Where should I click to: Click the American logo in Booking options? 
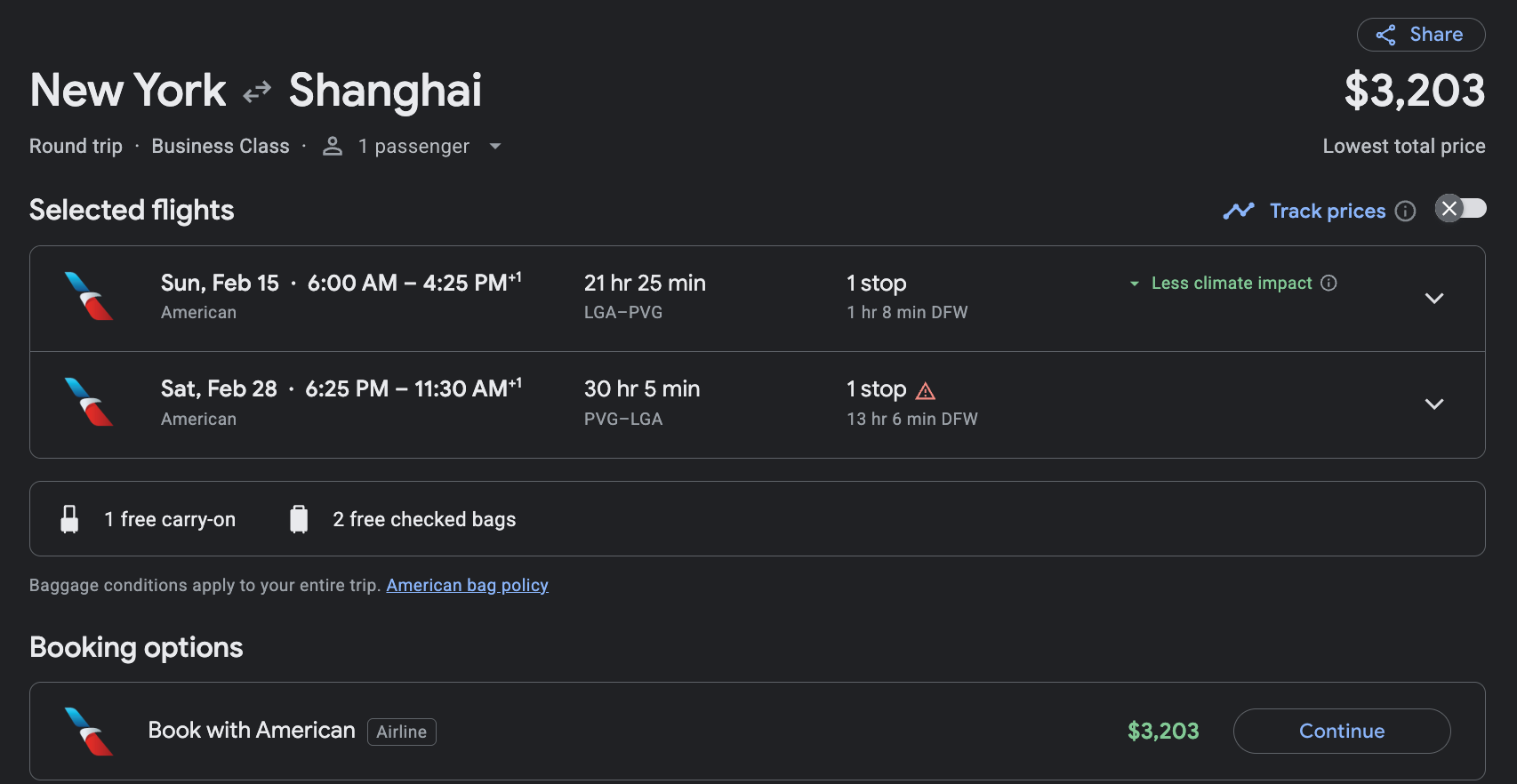coord(89,731)
